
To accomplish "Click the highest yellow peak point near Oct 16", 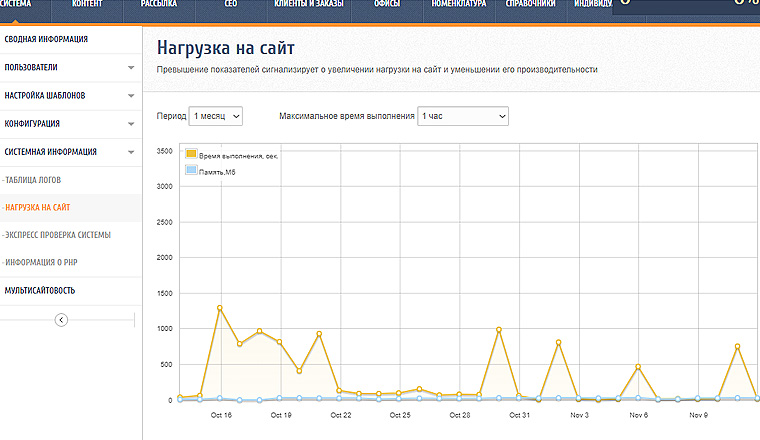I will point(219,308).
